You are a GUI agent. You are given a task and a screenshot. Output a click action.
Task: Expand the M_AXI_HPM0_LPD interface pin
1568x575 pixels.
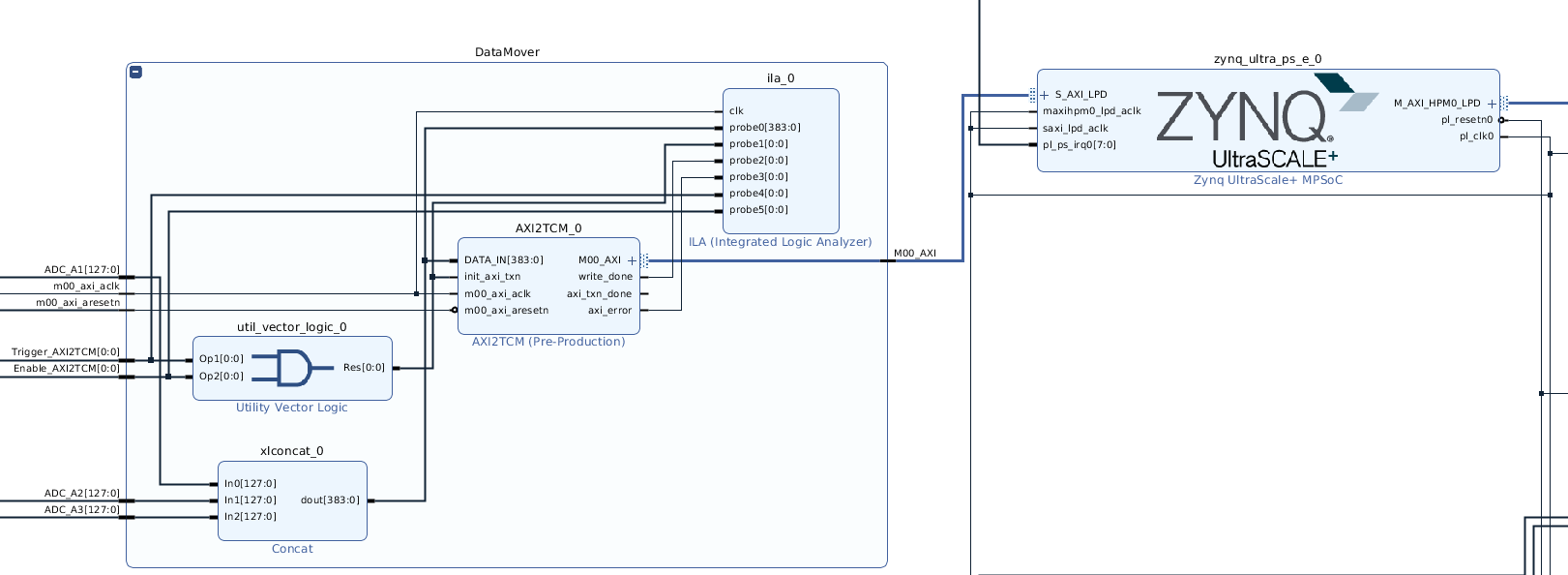1492,104
